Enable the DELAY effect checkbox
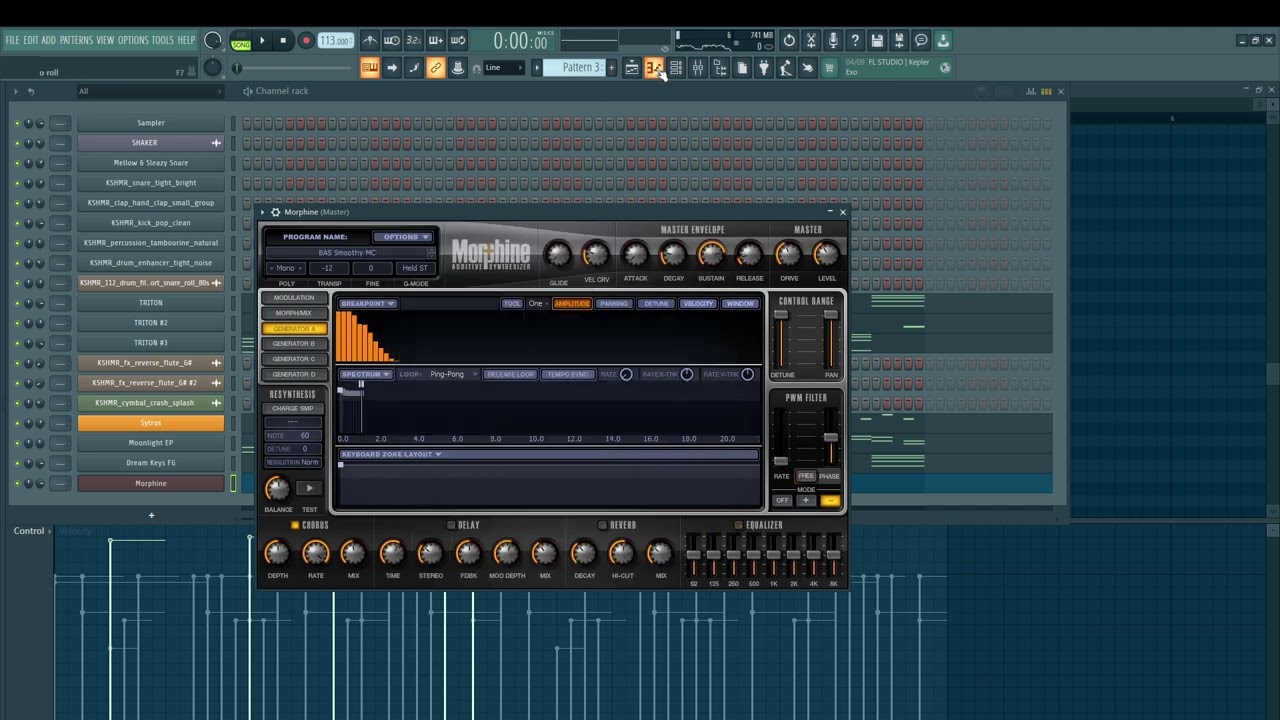The width and height of the screenshot is (1280, 720). [452, 525]
